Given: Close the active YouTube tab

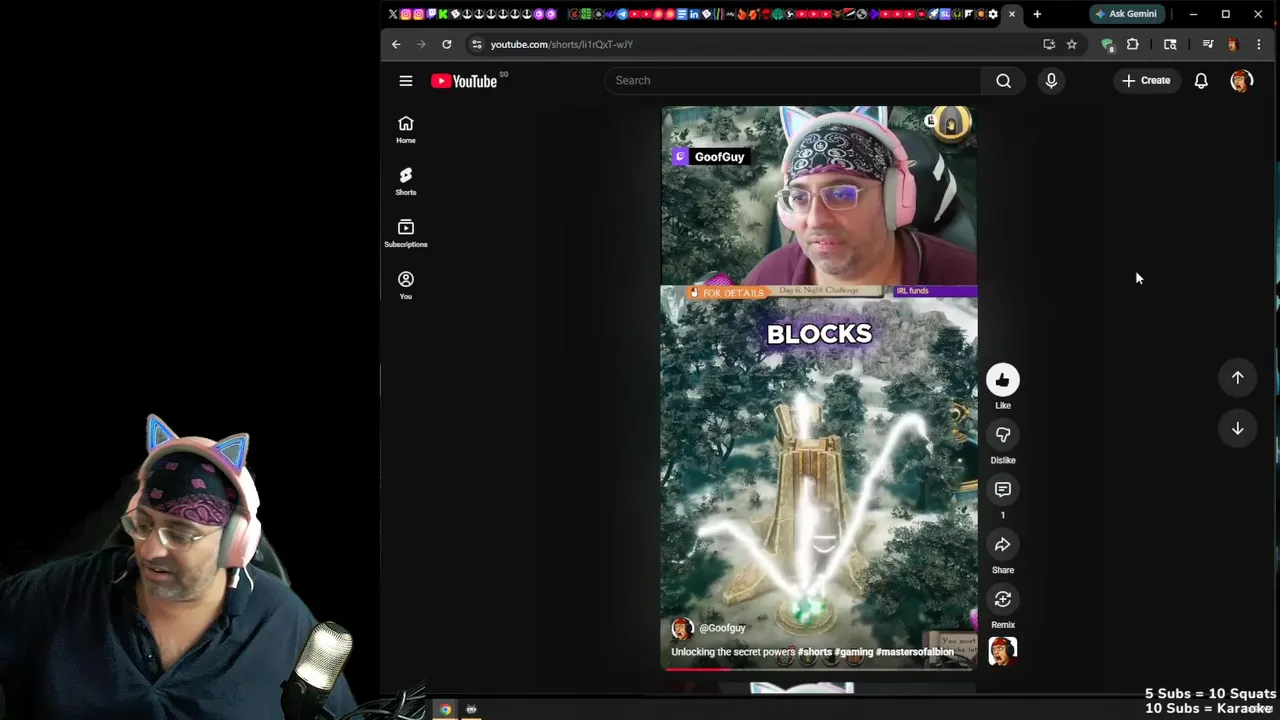Looking at the screenshot, I should [x=1012, y=14].
